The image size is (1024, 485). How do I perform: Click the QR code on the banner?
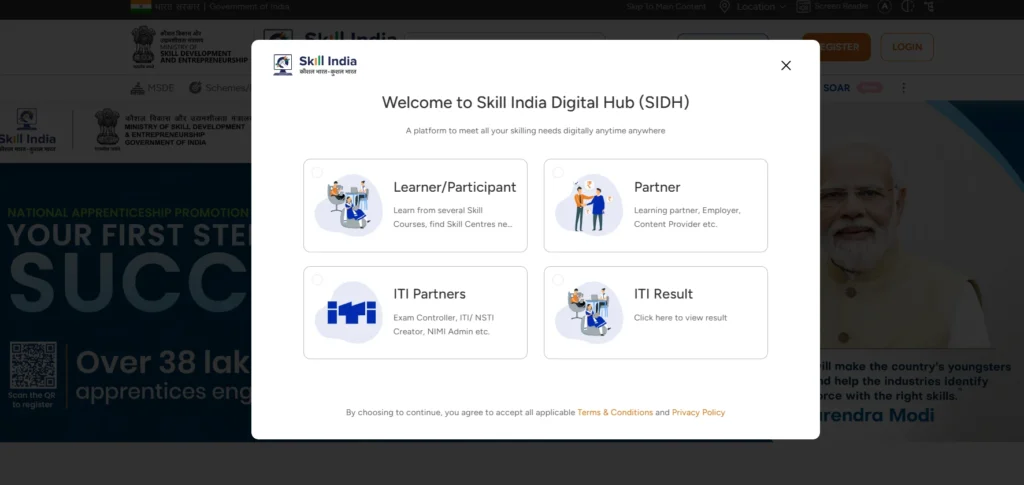tap(33, 365)
